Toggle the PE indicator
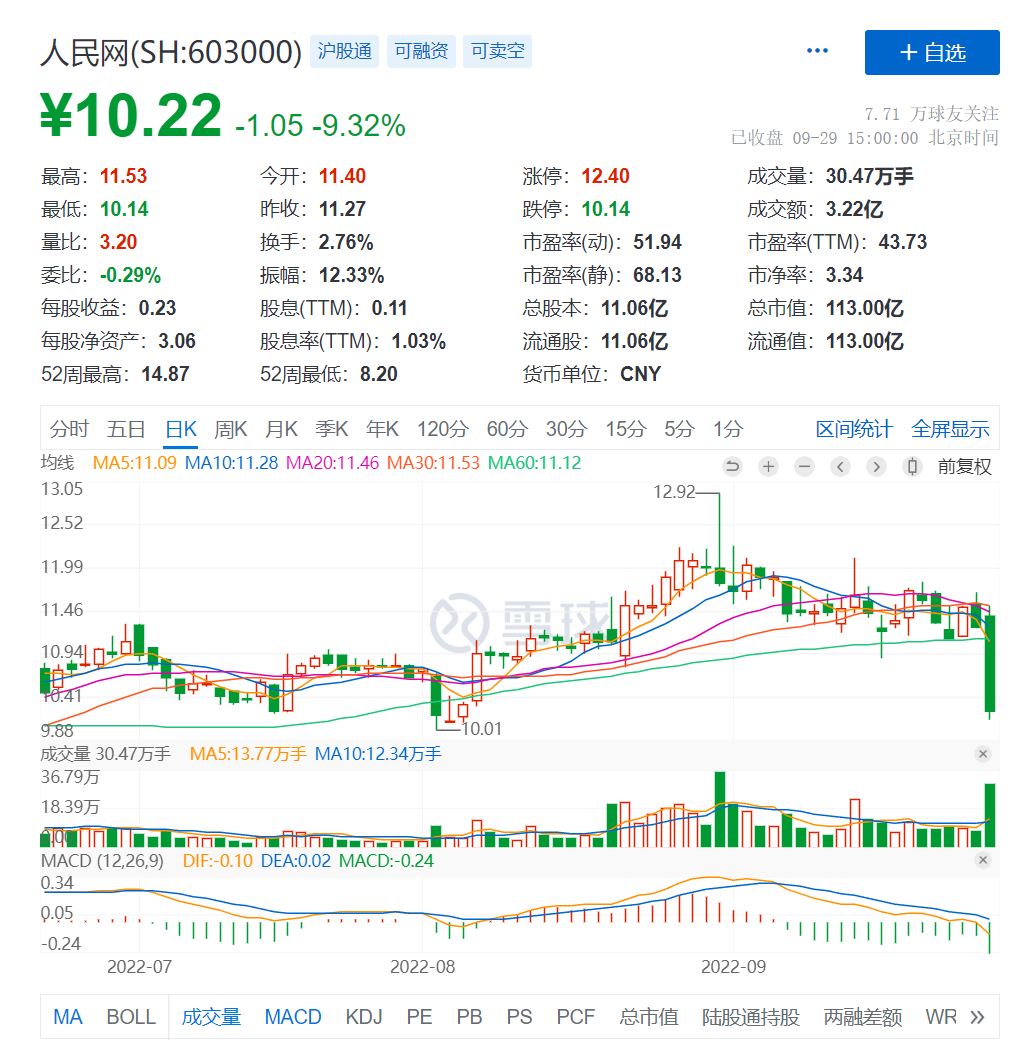 419,1016
